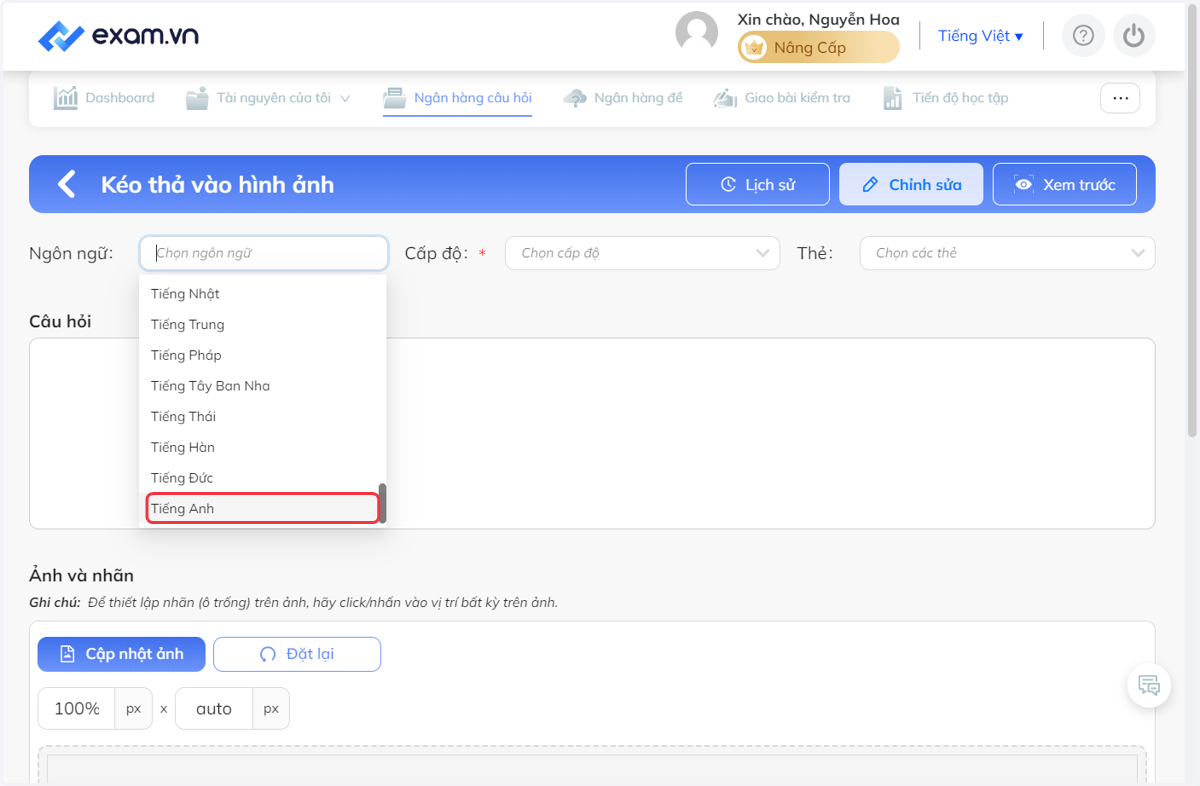
Task: Click inside the Câu hỏi text area
Action: [x=592, y=433]
